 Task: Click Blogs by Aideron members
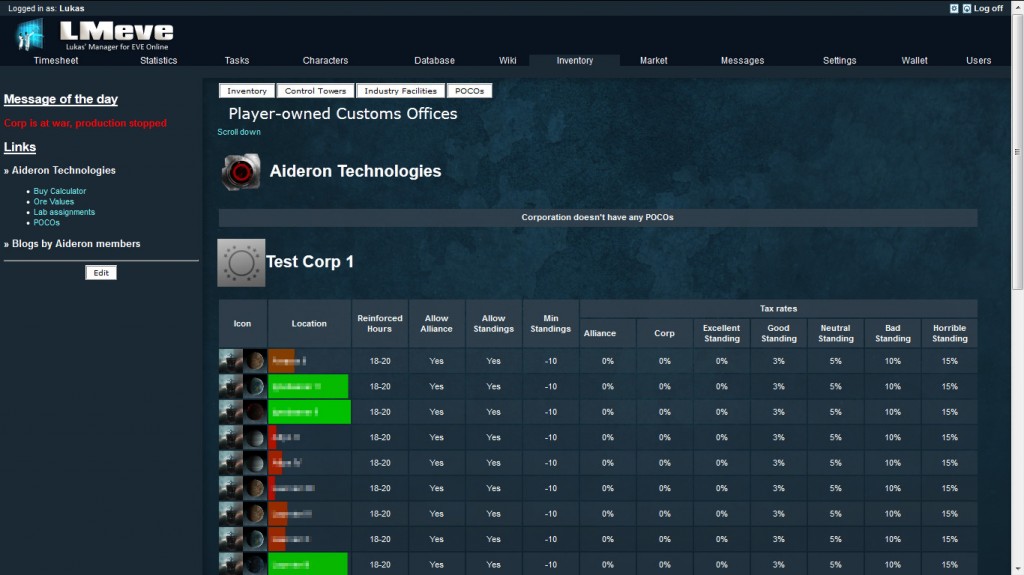(76, 243)
